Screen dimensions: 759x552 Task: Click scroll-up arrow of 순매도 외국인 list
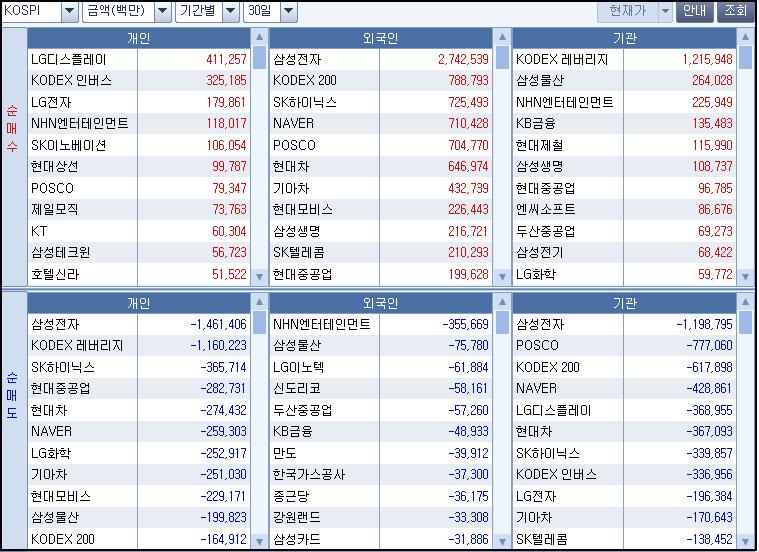(502, 302)
